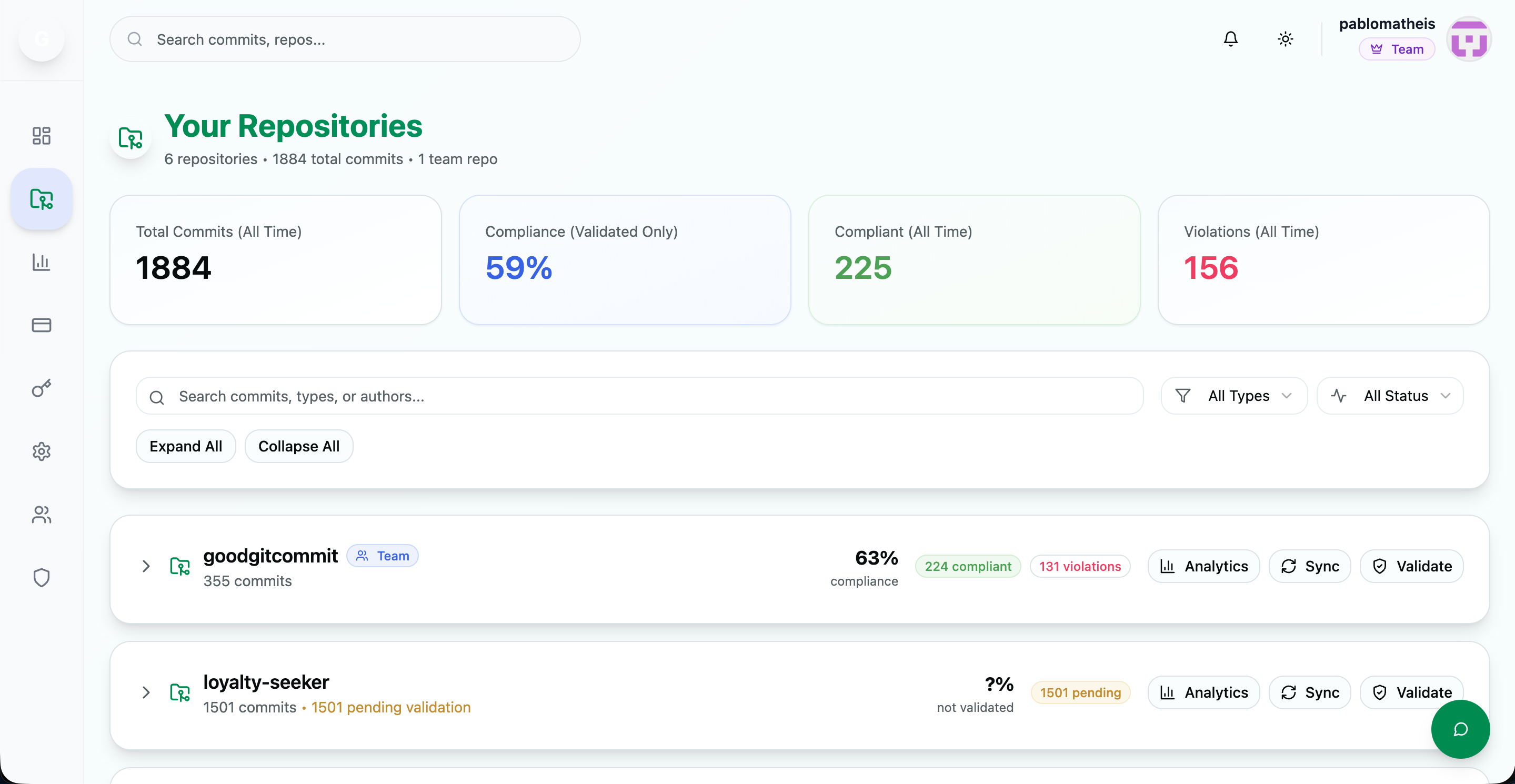Open the shield icon in sidebar

pos(41,578)
